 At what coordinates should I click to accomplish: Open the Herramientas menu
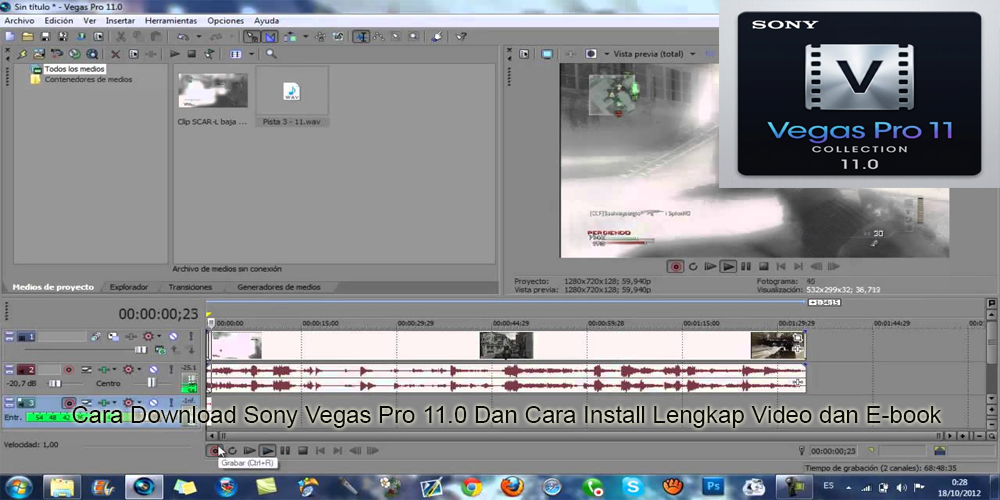pos(171,20)
